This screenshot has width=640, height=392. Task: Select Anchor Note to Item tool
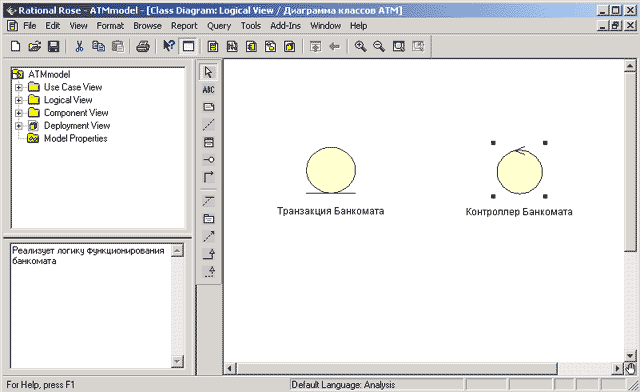pyautogui.click(x=209, y=125)
